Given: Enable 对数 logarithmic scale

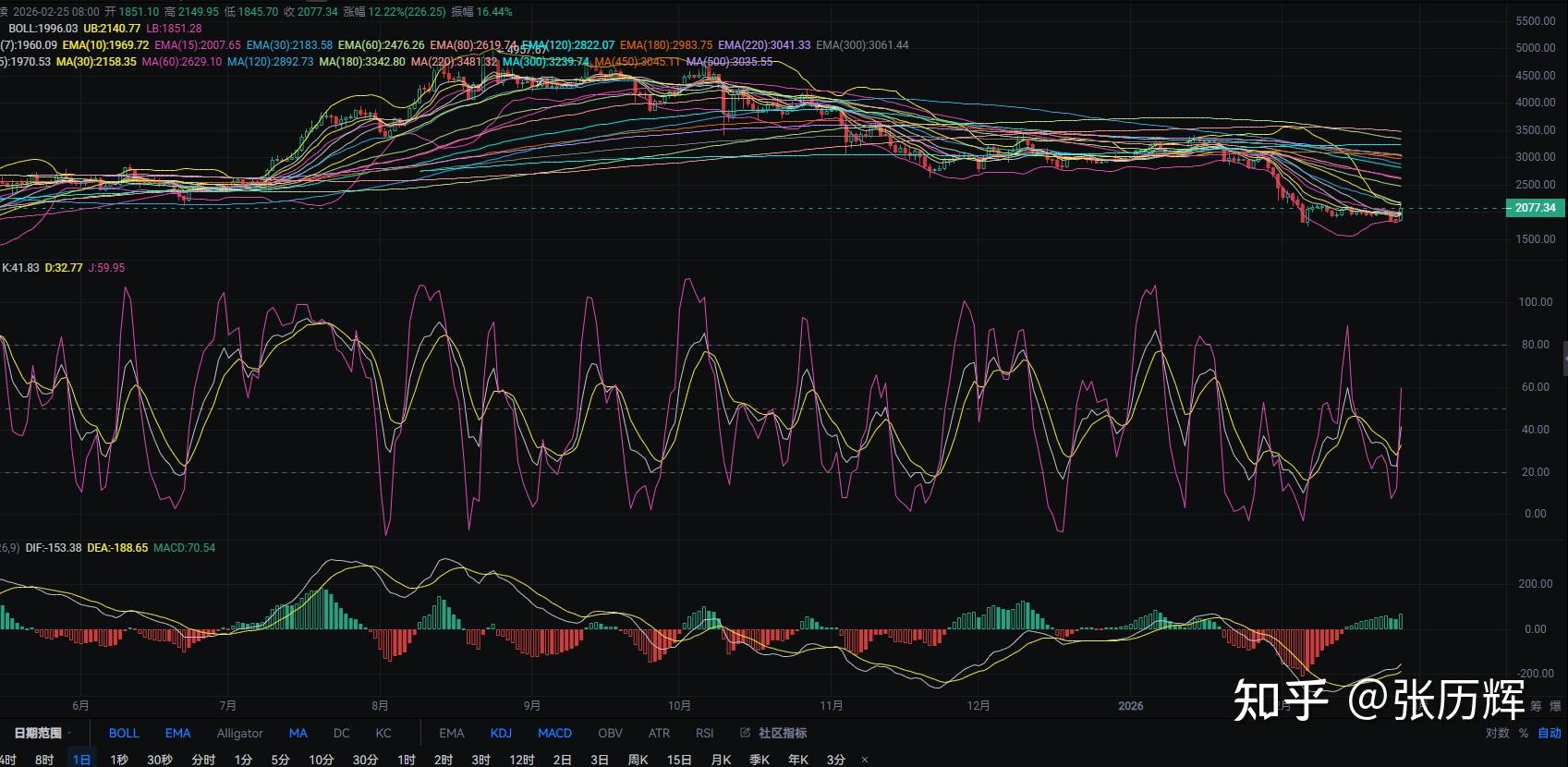Looking at the screenshot, I should 1497,733.
